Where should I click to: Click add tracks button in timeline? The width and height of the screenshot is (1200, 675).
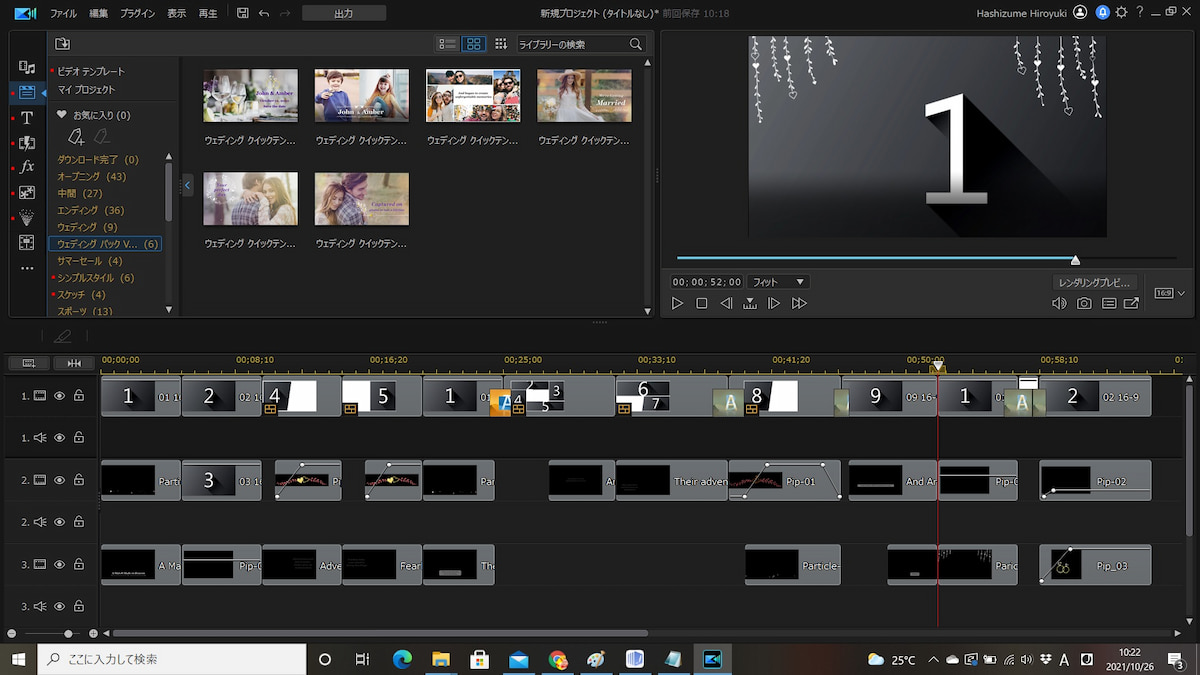coord(28,362)
